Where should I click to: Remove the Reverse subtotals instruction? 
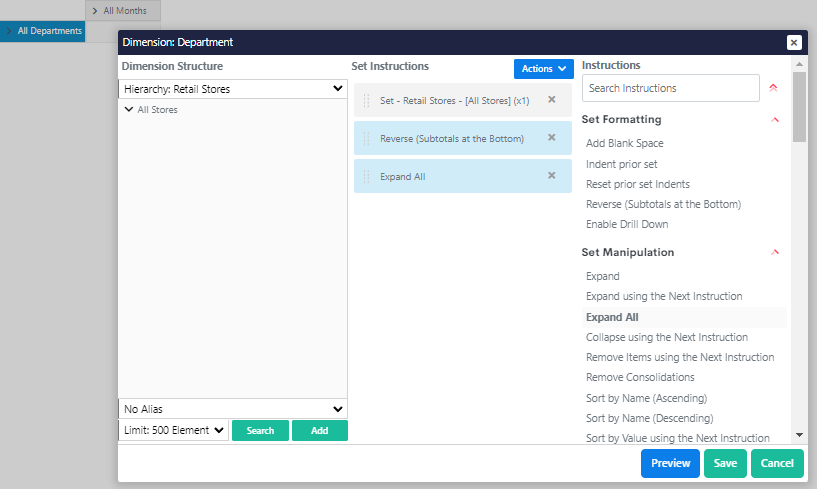pos(551,138)
